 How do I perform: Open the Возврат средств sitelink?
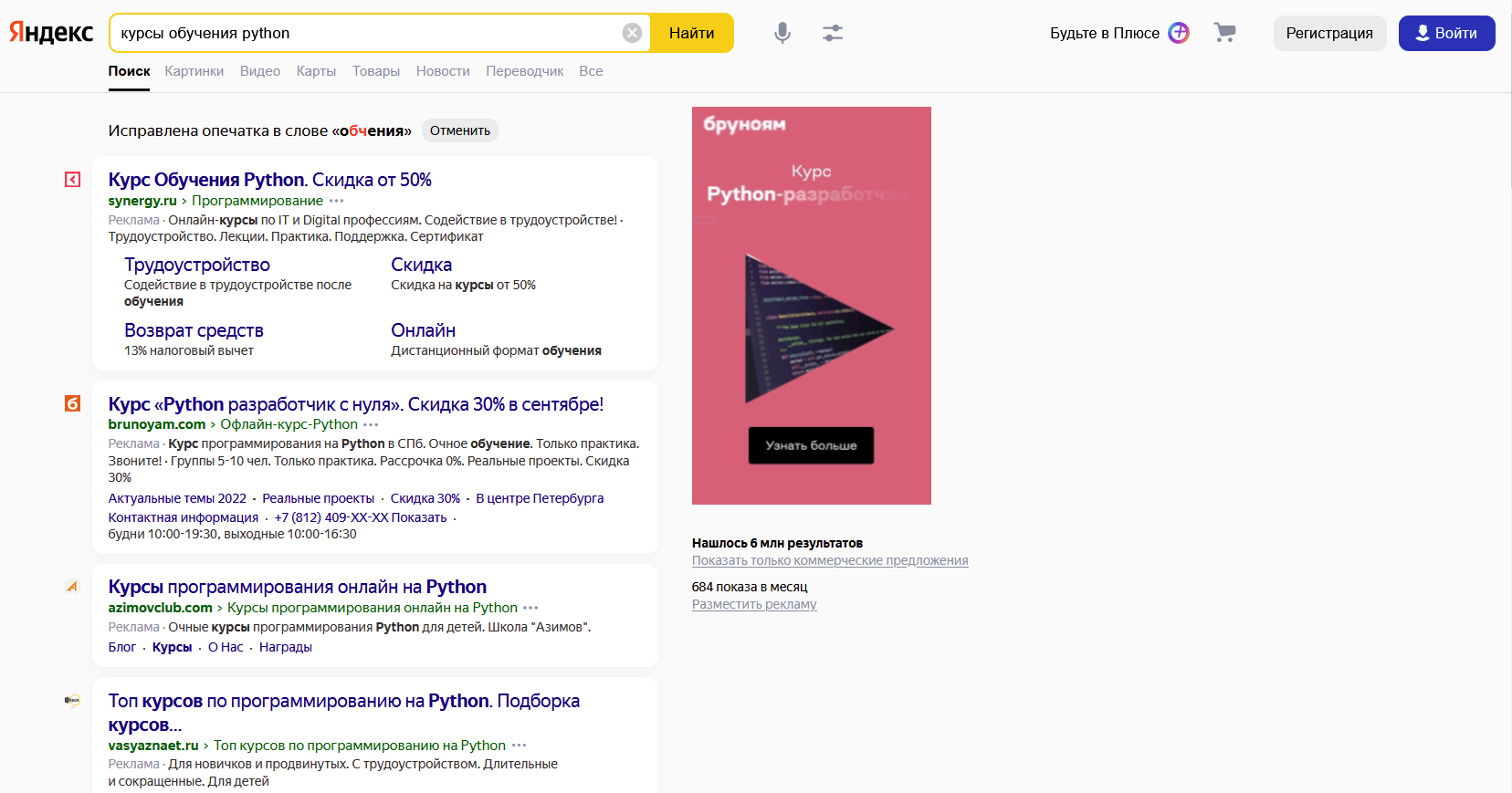click(x=194, y=330)
